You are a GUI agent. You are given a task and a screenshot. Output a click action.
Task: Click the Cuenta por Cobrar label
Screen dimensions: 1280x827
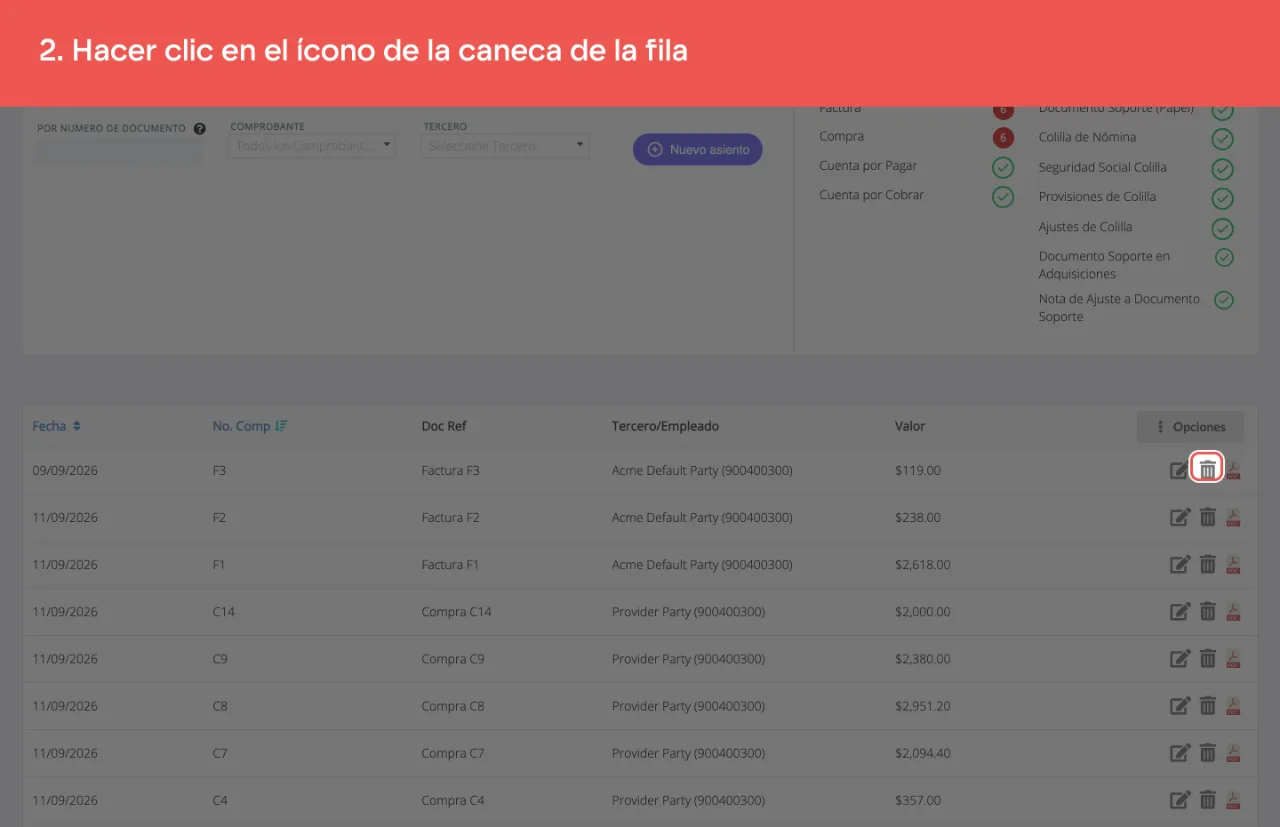tap(871, 195)
